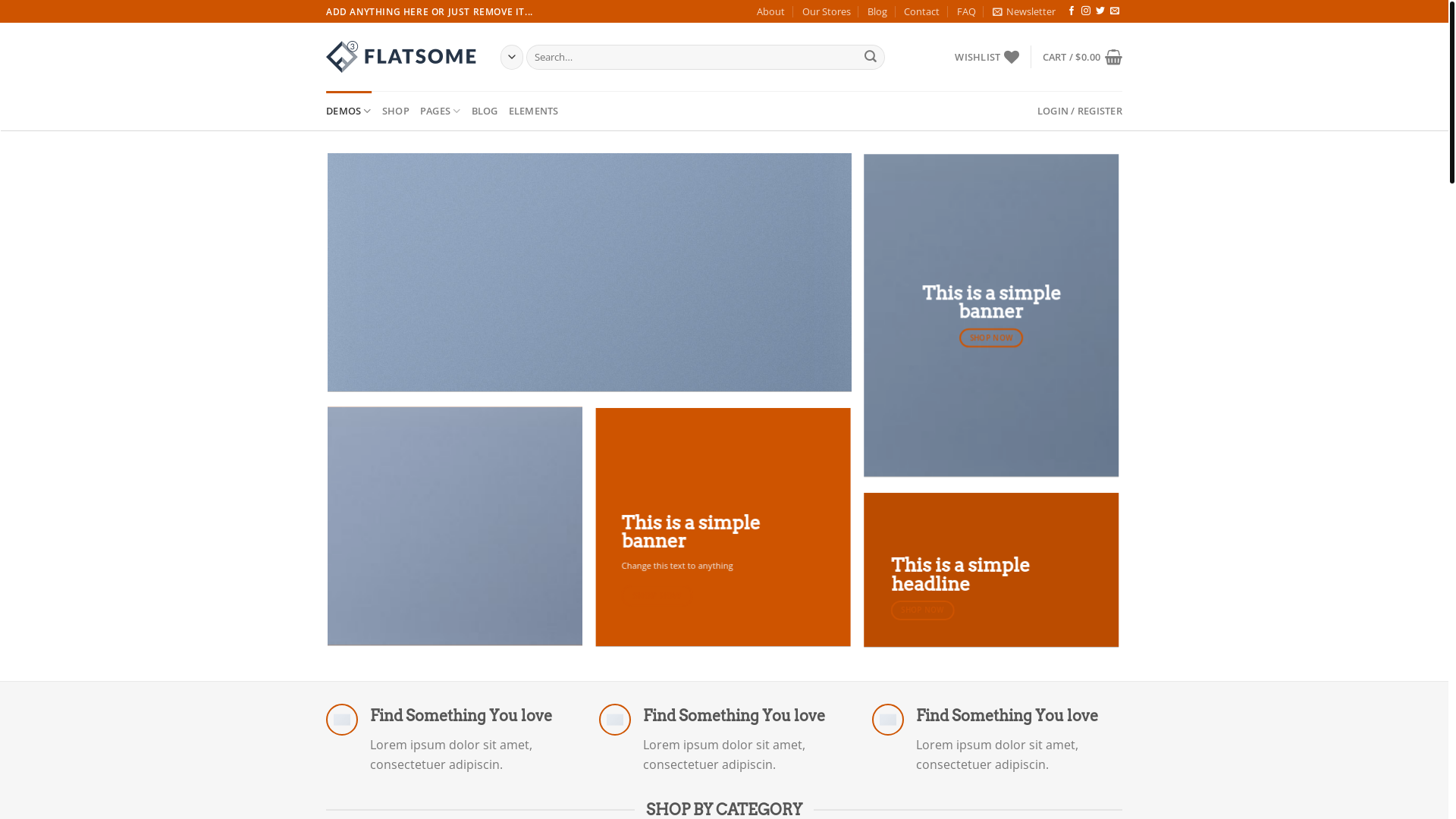Click 'Shop by Category' heading

724,809
